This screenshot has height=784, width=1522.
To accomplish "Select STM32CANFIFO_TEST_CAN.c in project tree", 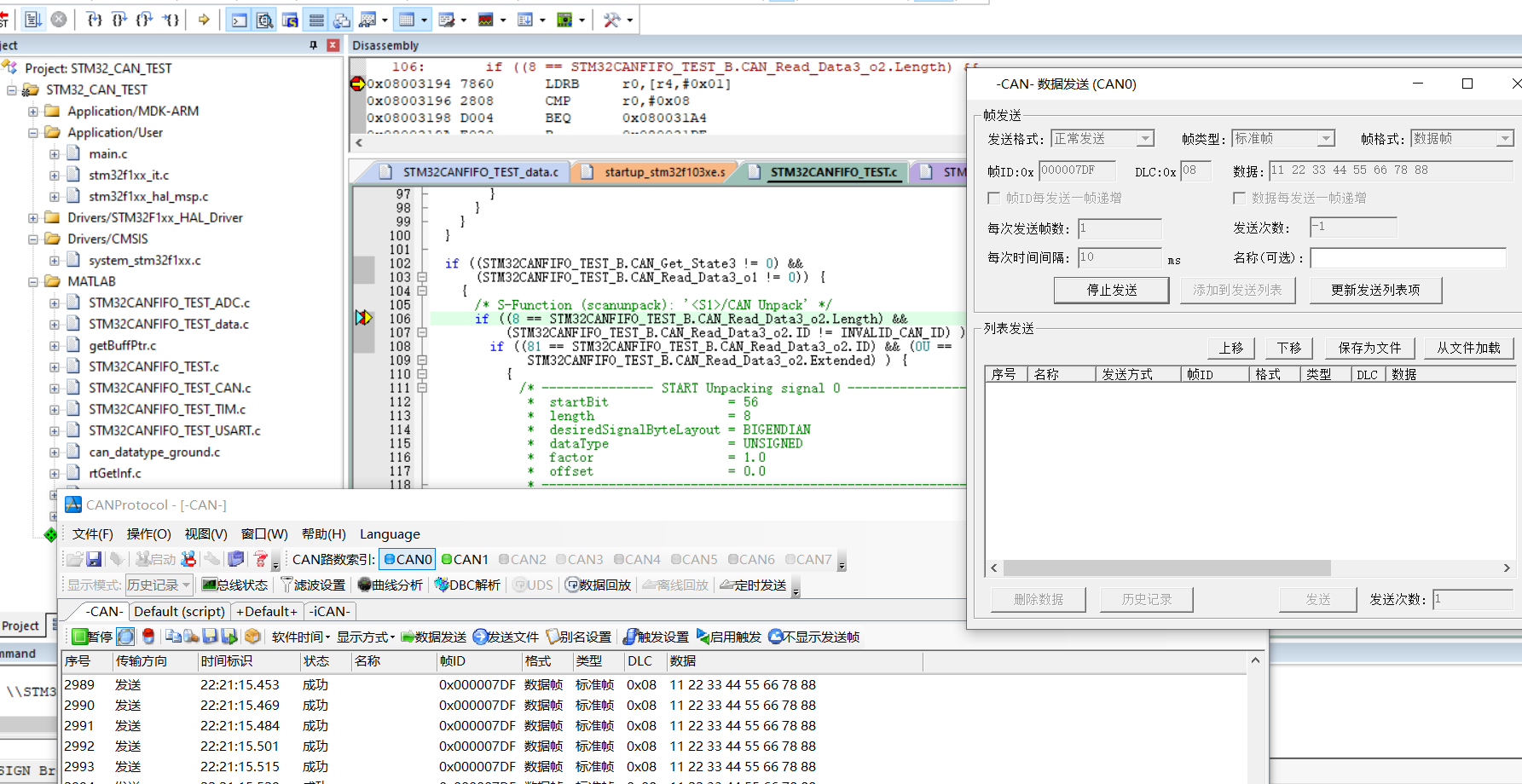I will click(x=170, y=388).
